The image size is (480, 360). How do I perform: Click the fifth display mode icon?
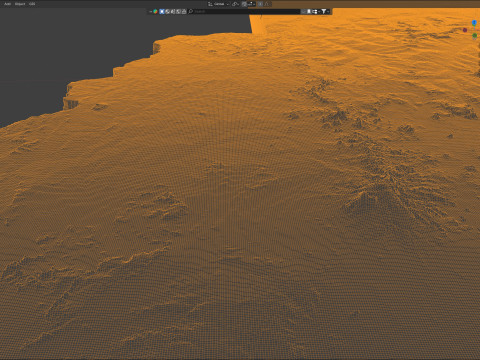click(184, 12)
